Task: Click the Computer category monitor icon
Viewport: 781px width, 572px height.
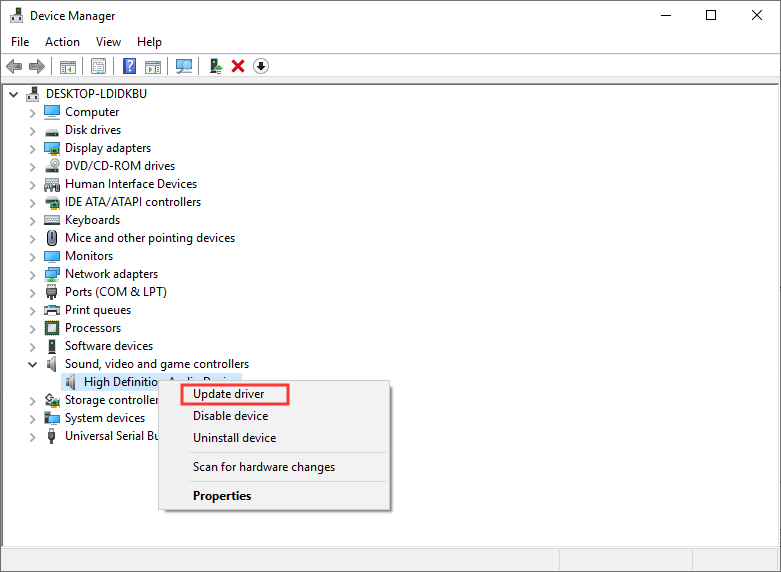Action: (52, 112)
